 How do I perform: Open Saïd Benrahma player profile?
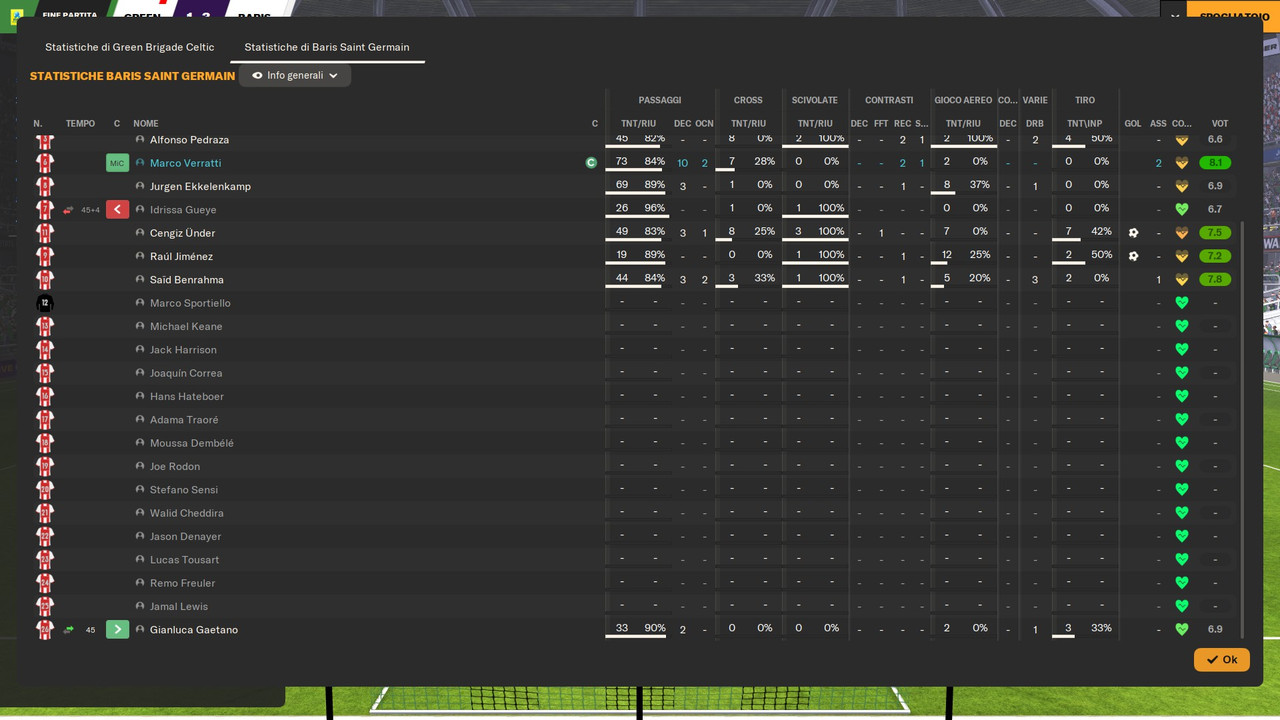point(186,280)
